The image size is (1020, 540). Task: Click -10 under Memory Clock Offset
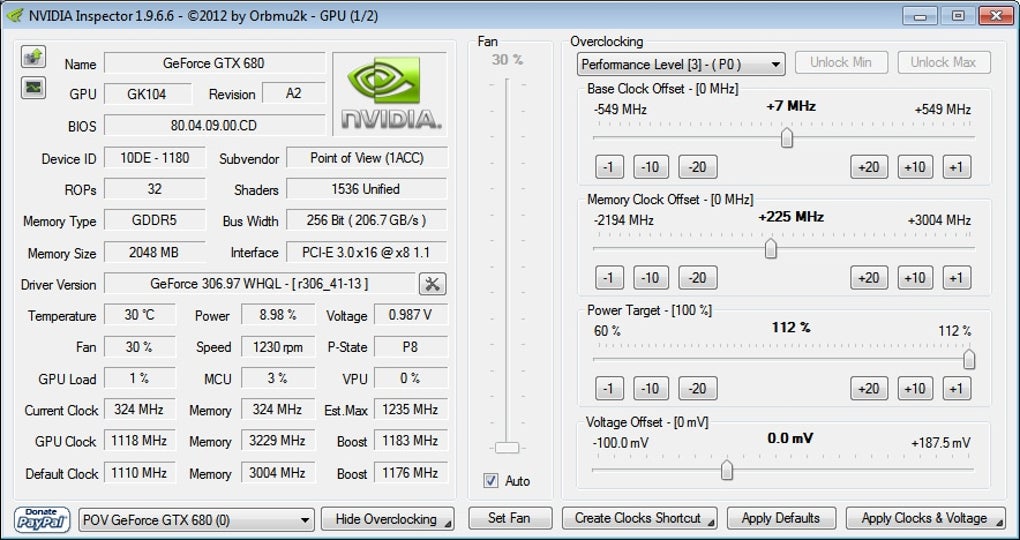[651, 278]
